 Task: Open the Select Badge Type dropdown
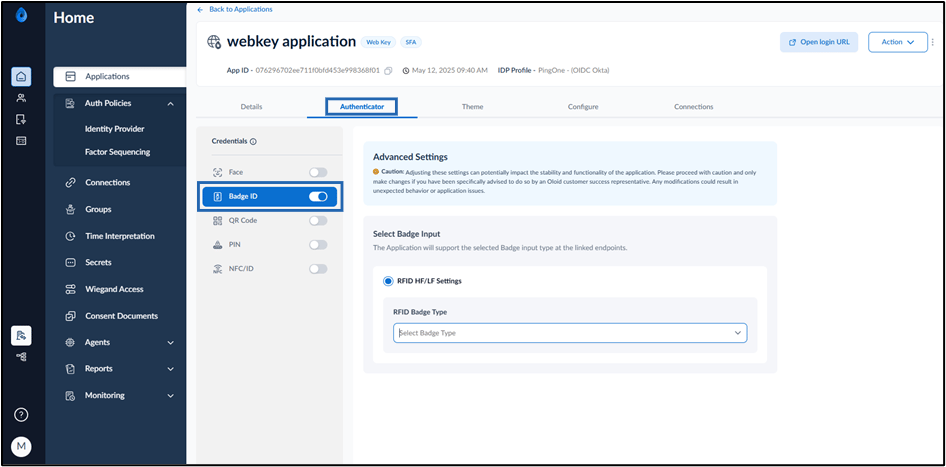[x=570, y=333]
